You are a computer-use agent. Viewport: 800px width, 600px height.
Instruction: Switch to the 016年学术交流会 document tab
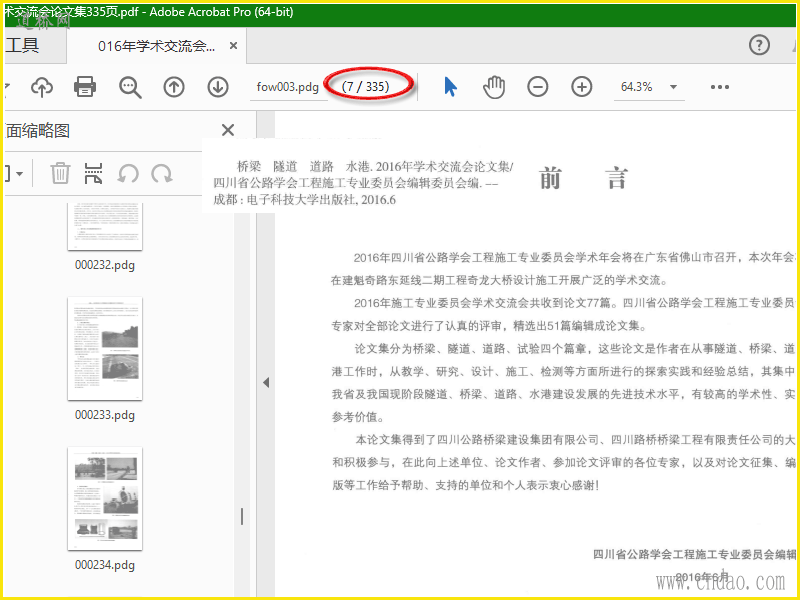(156, 46)
